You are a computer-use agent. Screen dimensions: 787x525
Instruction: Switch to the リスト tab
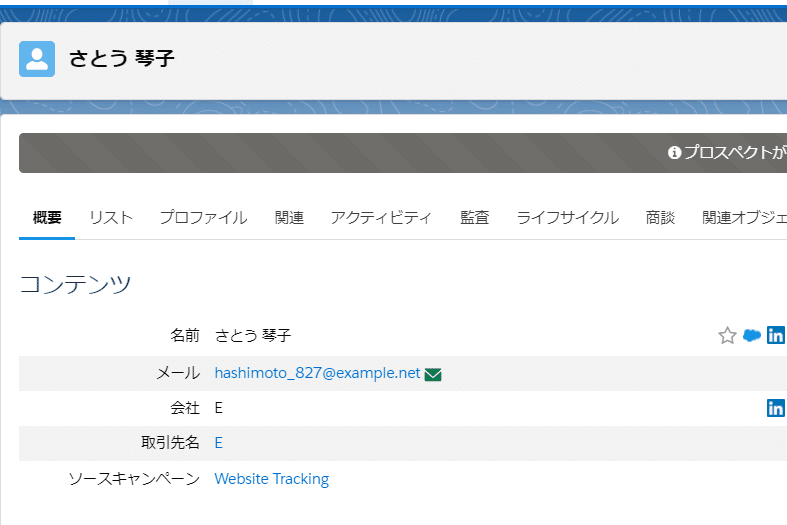point(111,218)
